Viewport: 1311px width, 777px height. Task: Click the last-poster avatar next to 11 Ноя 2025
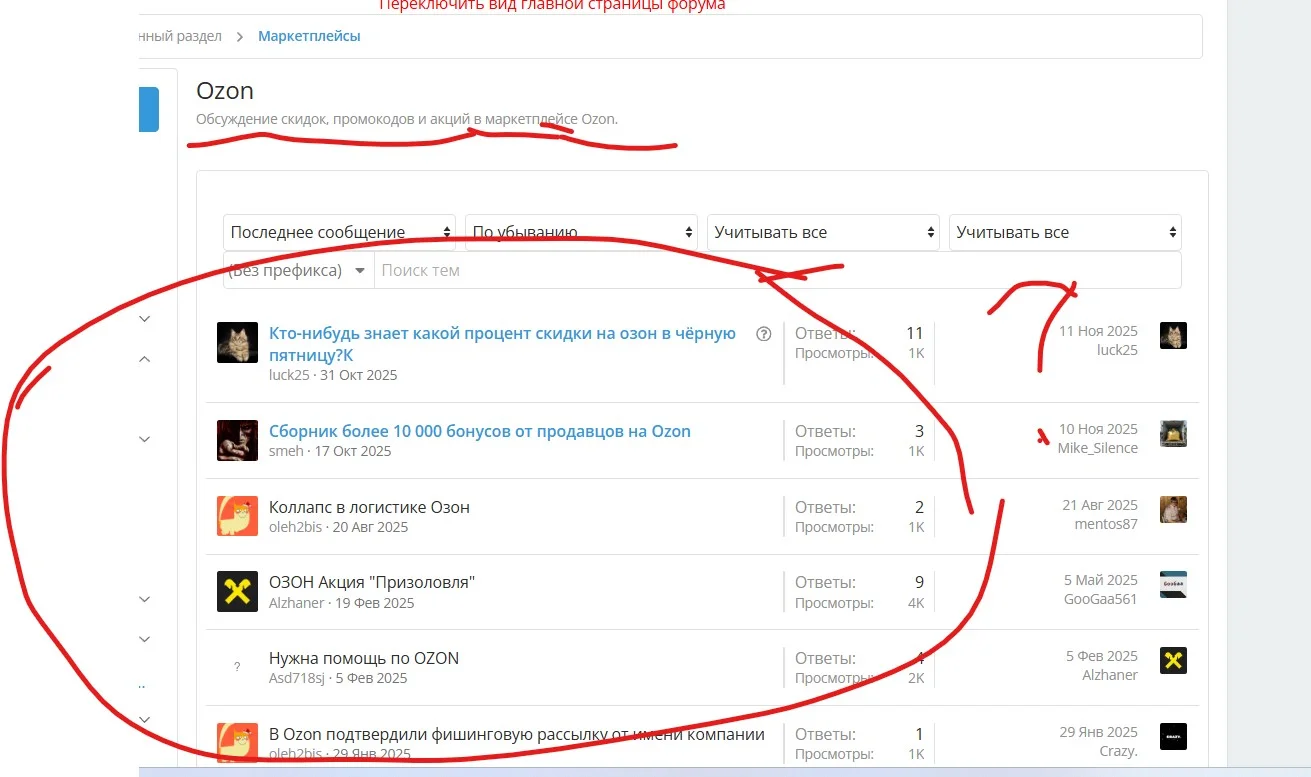pyautogui.click(x=1173, y=336)
